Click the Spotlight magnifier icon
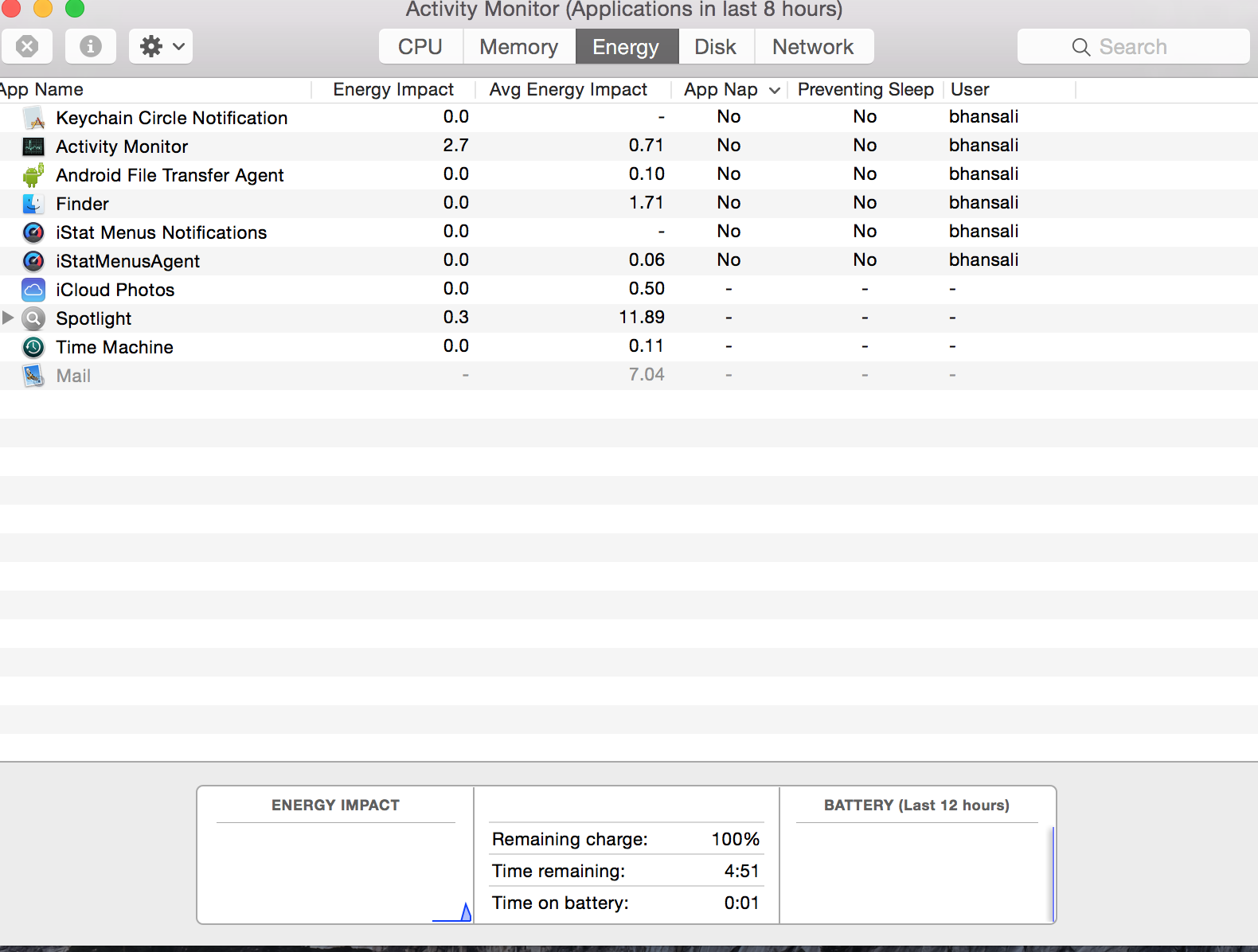The image size is (1258, 952). pos(33,318)
